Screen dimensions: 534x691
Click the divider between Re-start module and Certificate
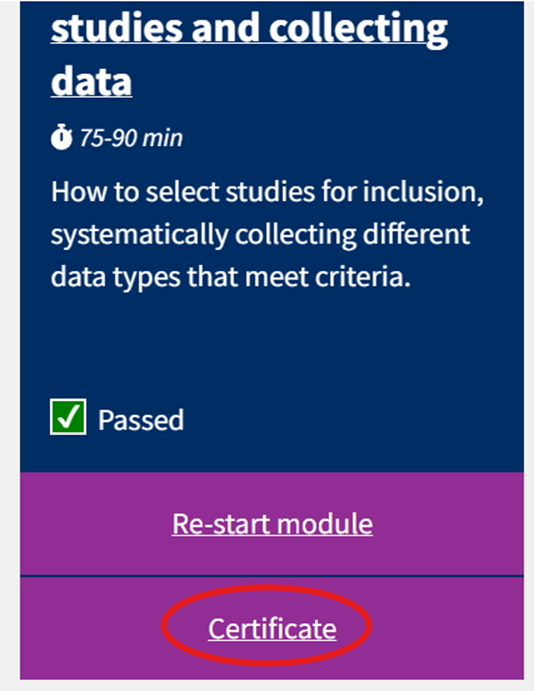point(272,576)
